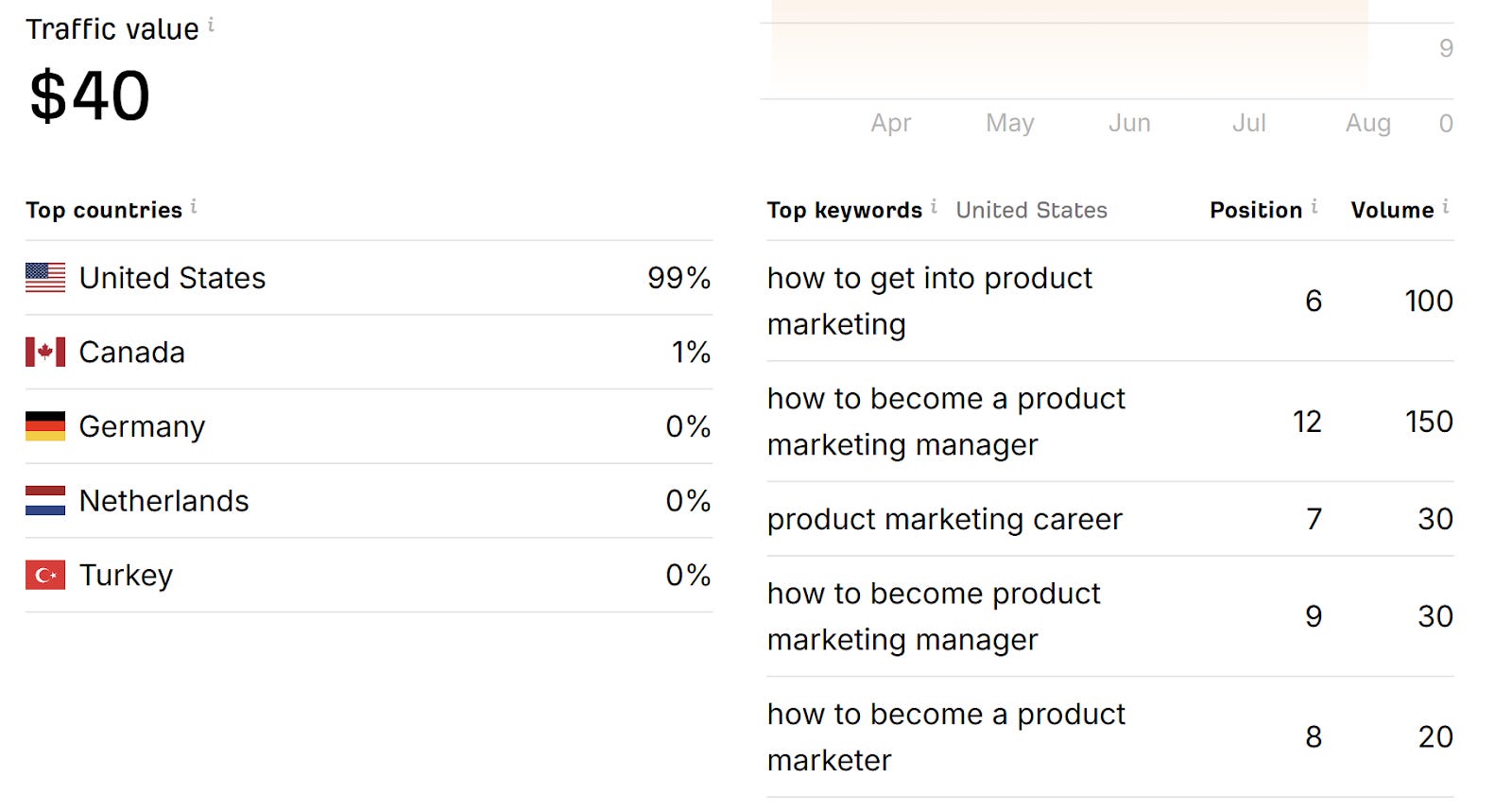The image size is (1512, 811).
Task: Open keyword 'product marketing career'
Action: point(944,519)
